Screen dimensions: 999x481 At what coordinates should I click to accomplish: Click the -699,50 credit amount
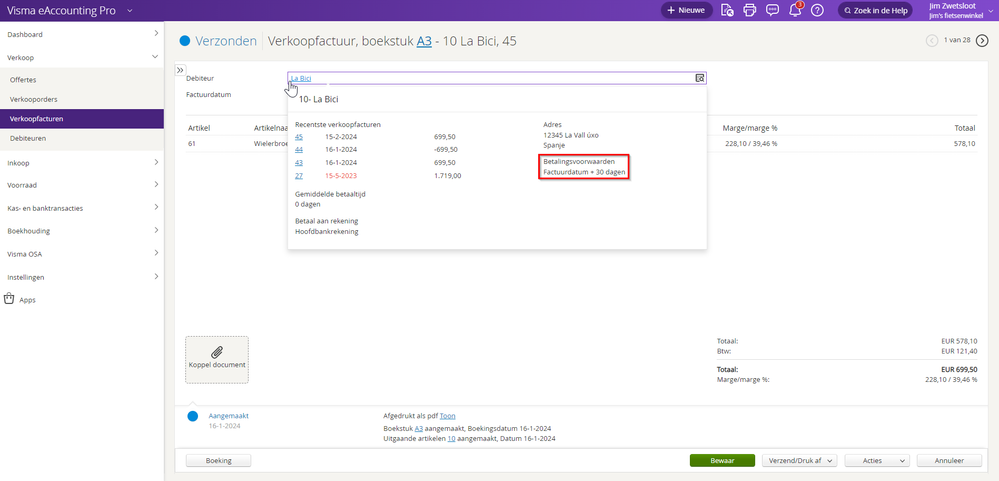[x=445, y=149]
